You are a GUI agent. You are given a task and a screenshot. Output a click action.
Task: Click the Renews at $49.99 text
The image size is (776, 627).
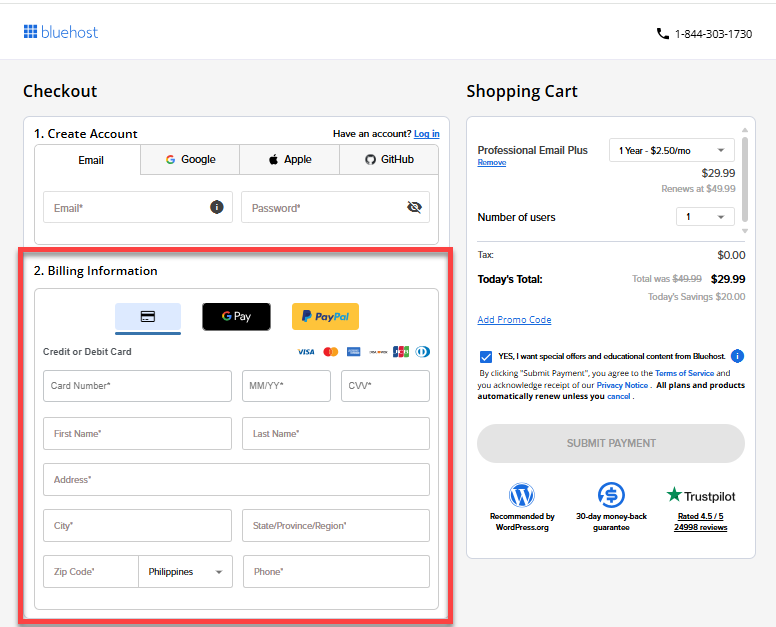click(698, 189)
